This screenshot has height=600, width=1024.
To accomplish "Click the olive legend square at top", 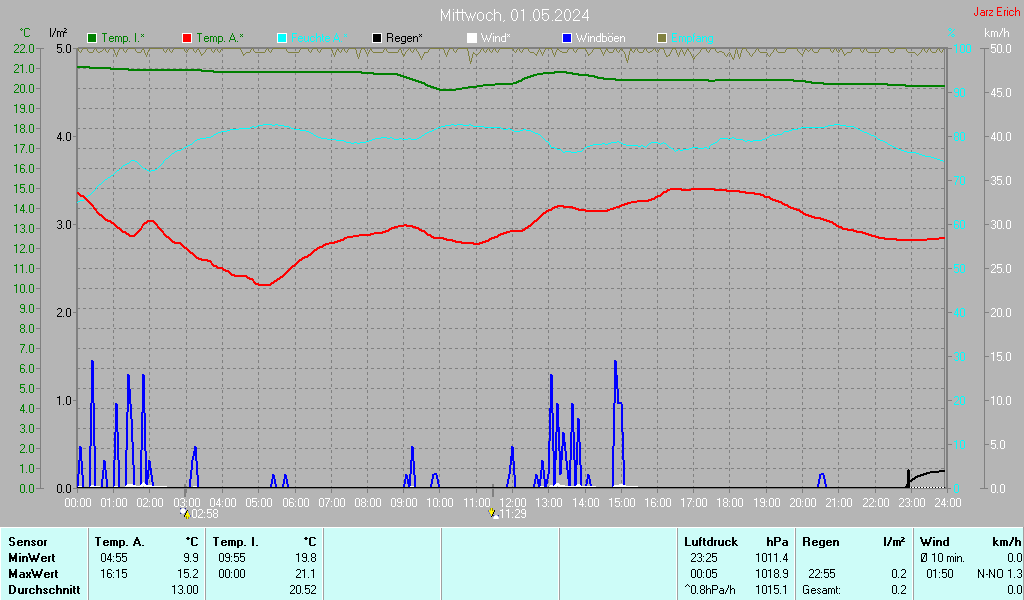I will pyautogui.click(x=661, y=38).
